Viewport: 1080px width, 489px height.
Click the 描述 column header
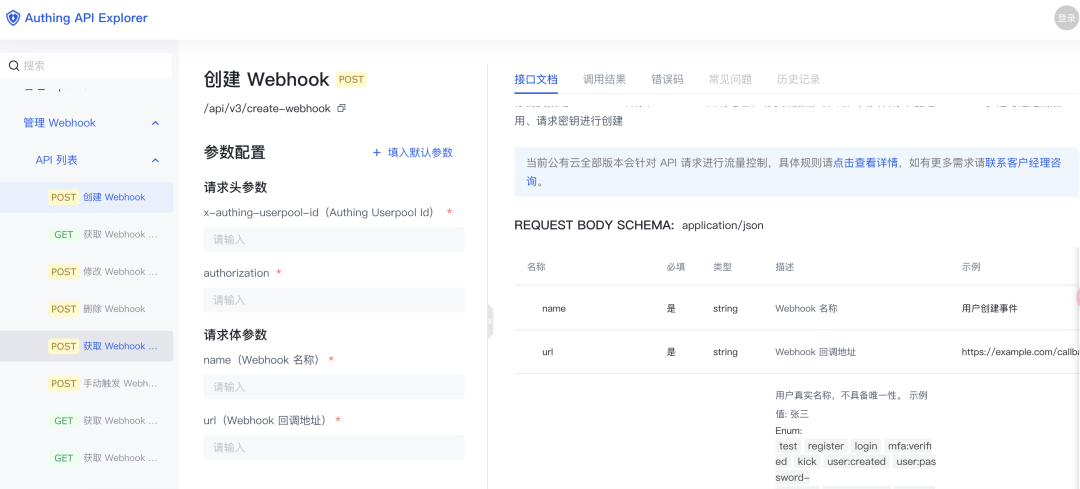click(x=785, y=267)
